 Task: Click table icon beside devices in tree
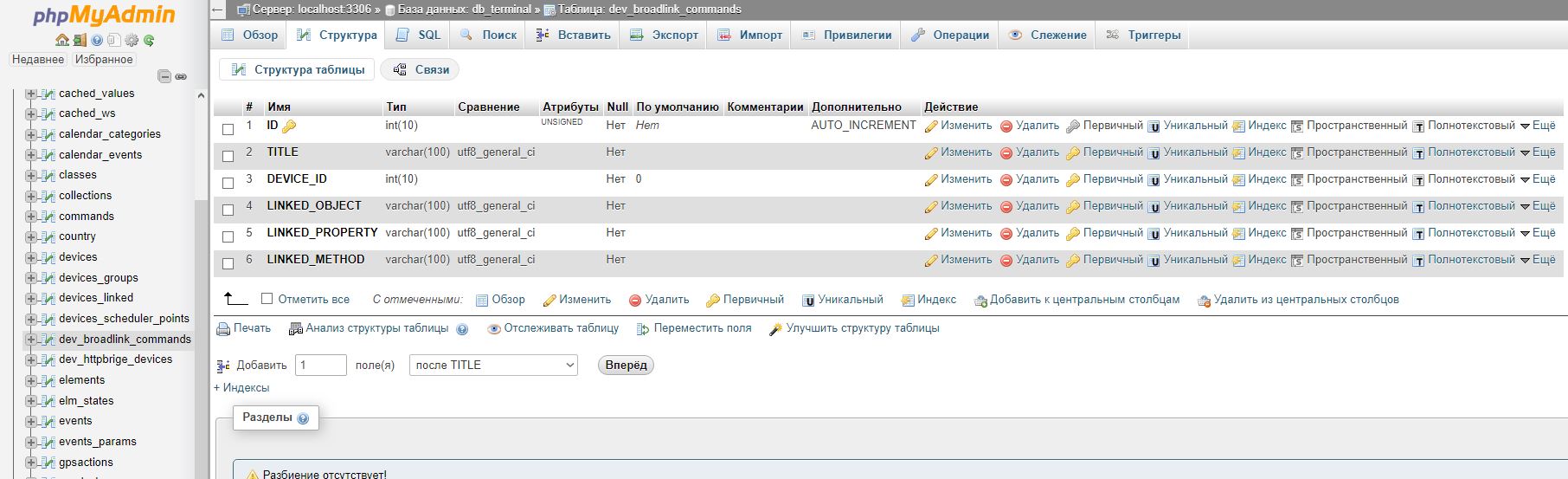click(48, 257)
